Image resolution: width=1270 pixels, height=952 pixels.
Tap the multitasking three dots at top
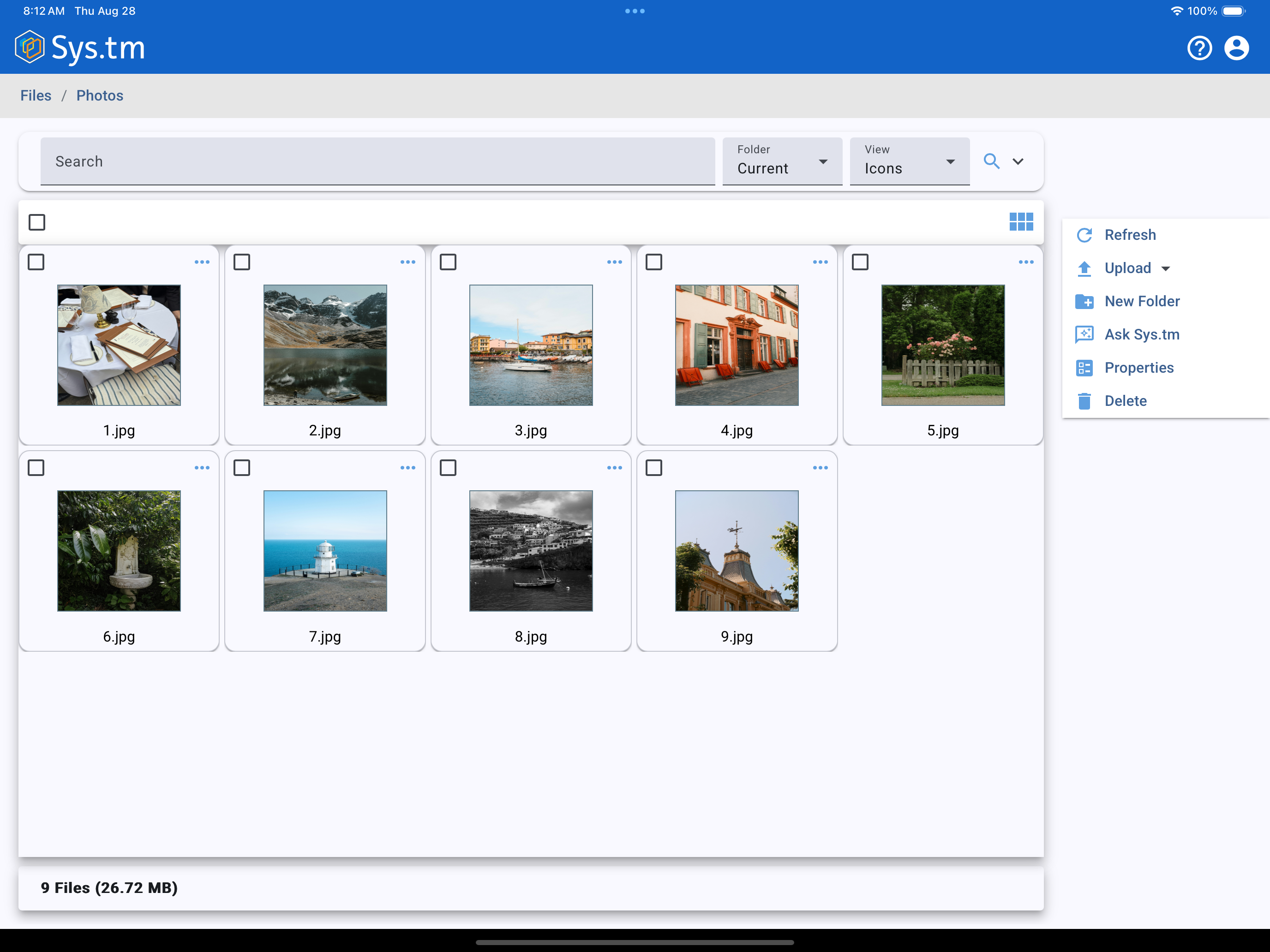coord(635,11)
